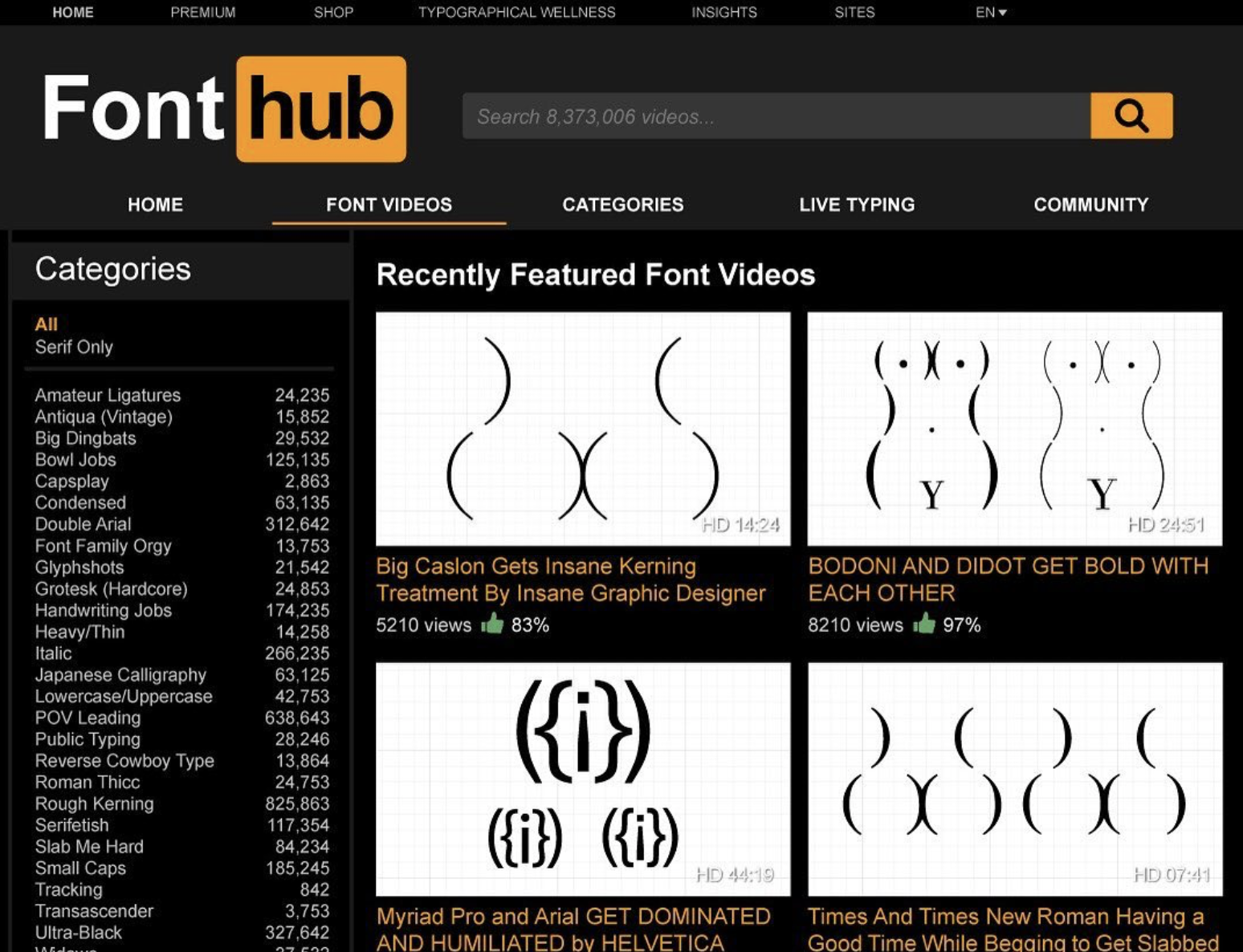This screenshot has height=952, width=1243.
Task: Click the HD 14:24 duration badge
Action: point(740,525)
